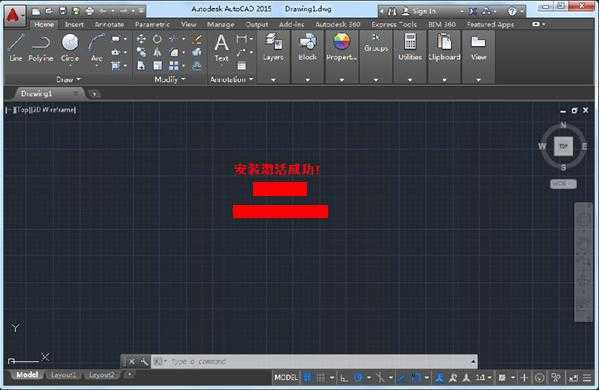The height and width of the screenshot is (390, 599).
Task: Click in the command line input field
Action: (313, 361)
